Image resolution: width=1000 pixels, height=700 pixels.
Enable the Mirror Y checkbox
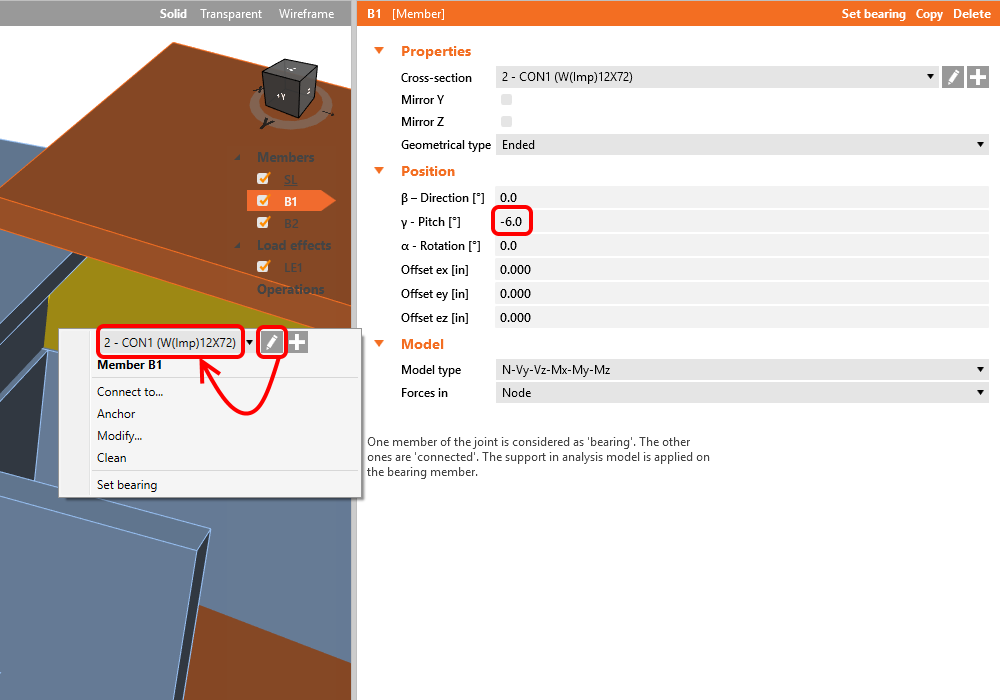coord(506,99)
